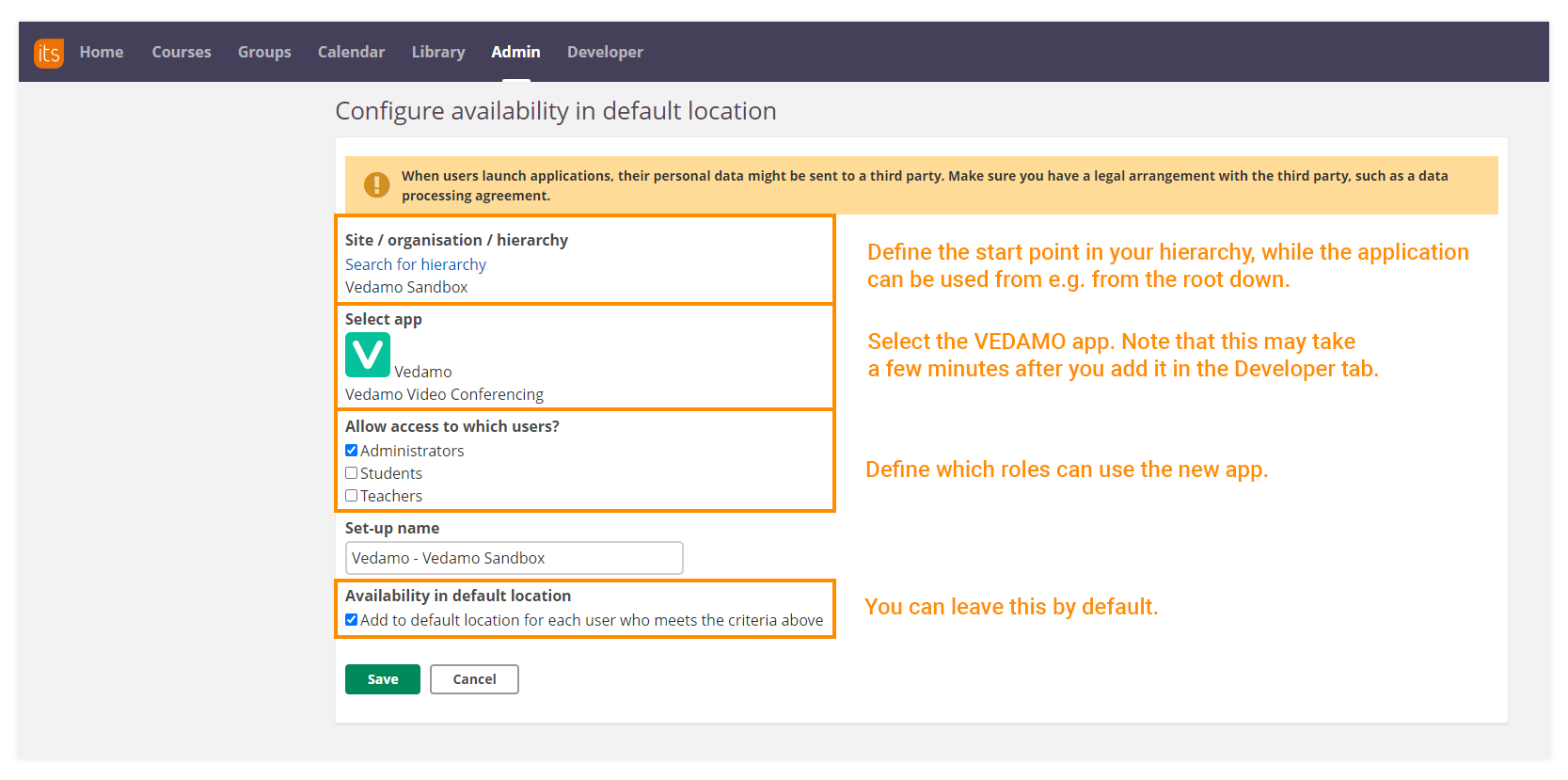Viewport: 1568px width, 780px height.
Task: Uncheck the Administrators access checkbox
Action: click(x=352, y=451)
